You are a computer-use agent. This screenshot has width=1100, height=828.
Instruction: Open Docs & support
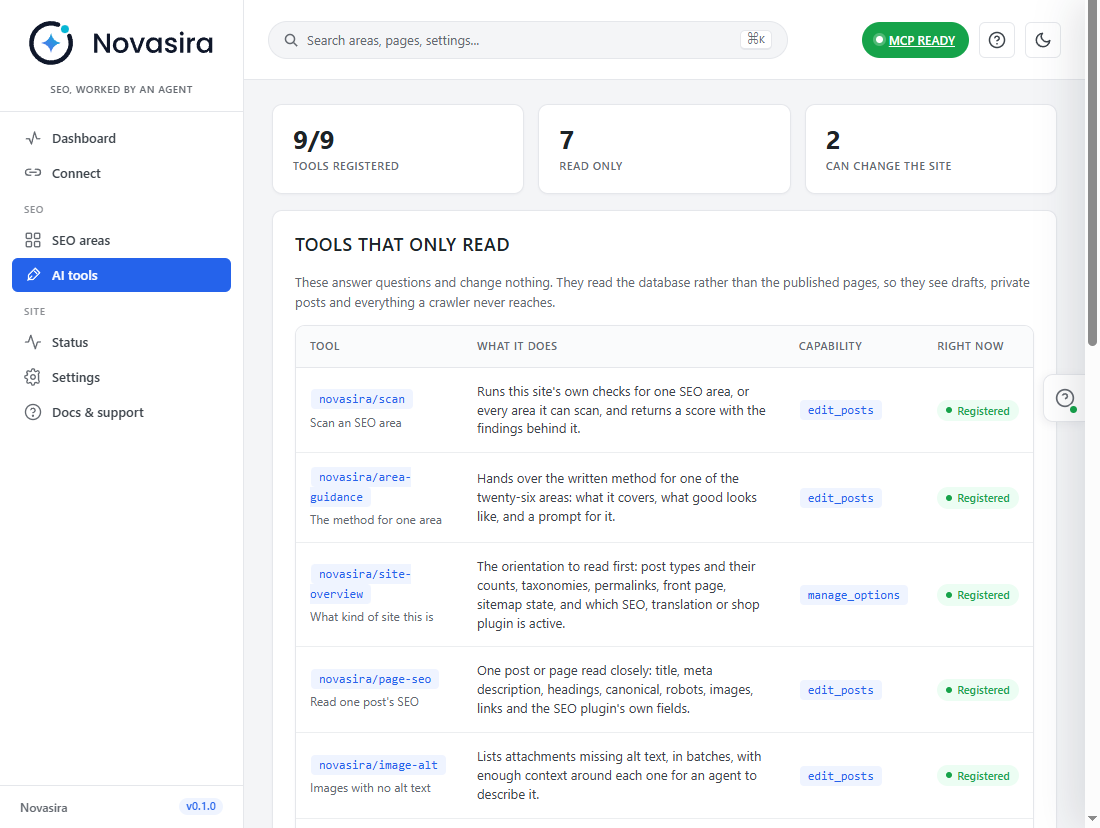point(121,413)
